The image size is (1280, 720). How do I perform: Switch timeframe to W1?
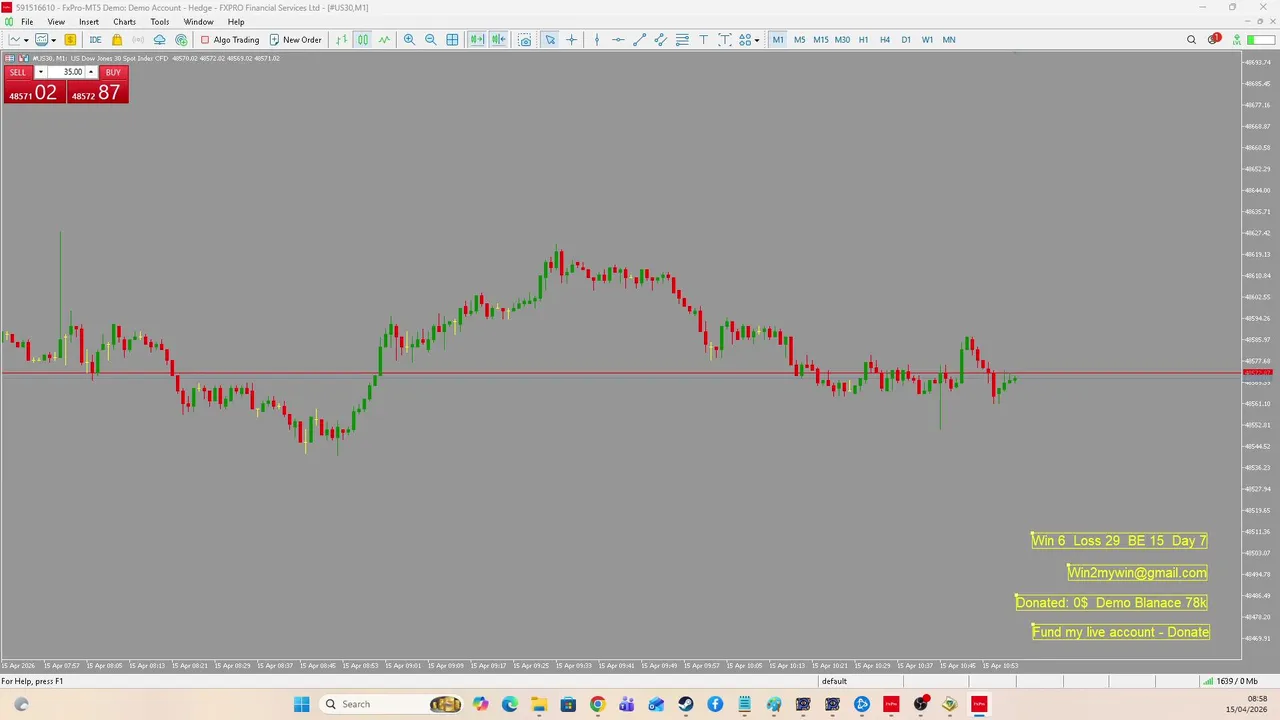tap(927, 40)
